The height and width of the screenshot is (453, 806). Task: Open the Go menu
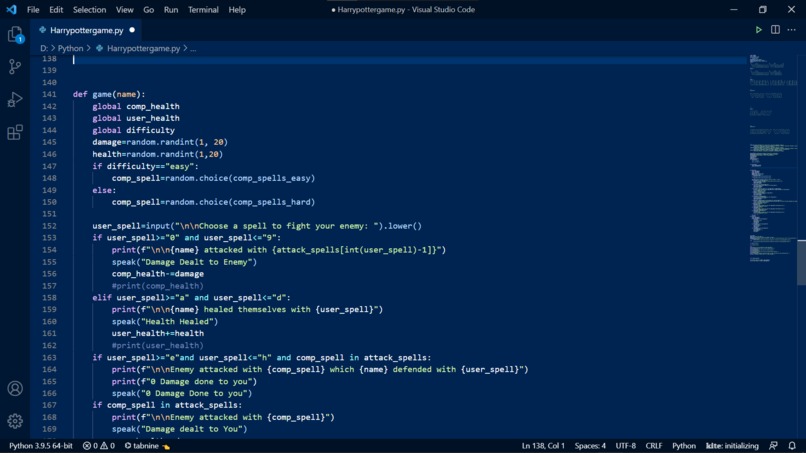tap(149, 10)
